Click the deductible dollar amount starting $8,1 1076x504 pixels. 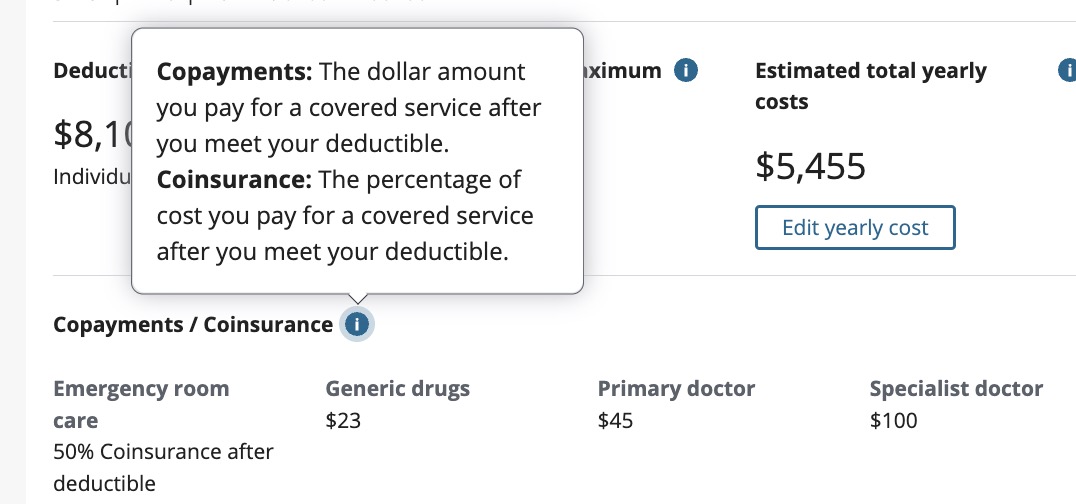coord(92,135)
